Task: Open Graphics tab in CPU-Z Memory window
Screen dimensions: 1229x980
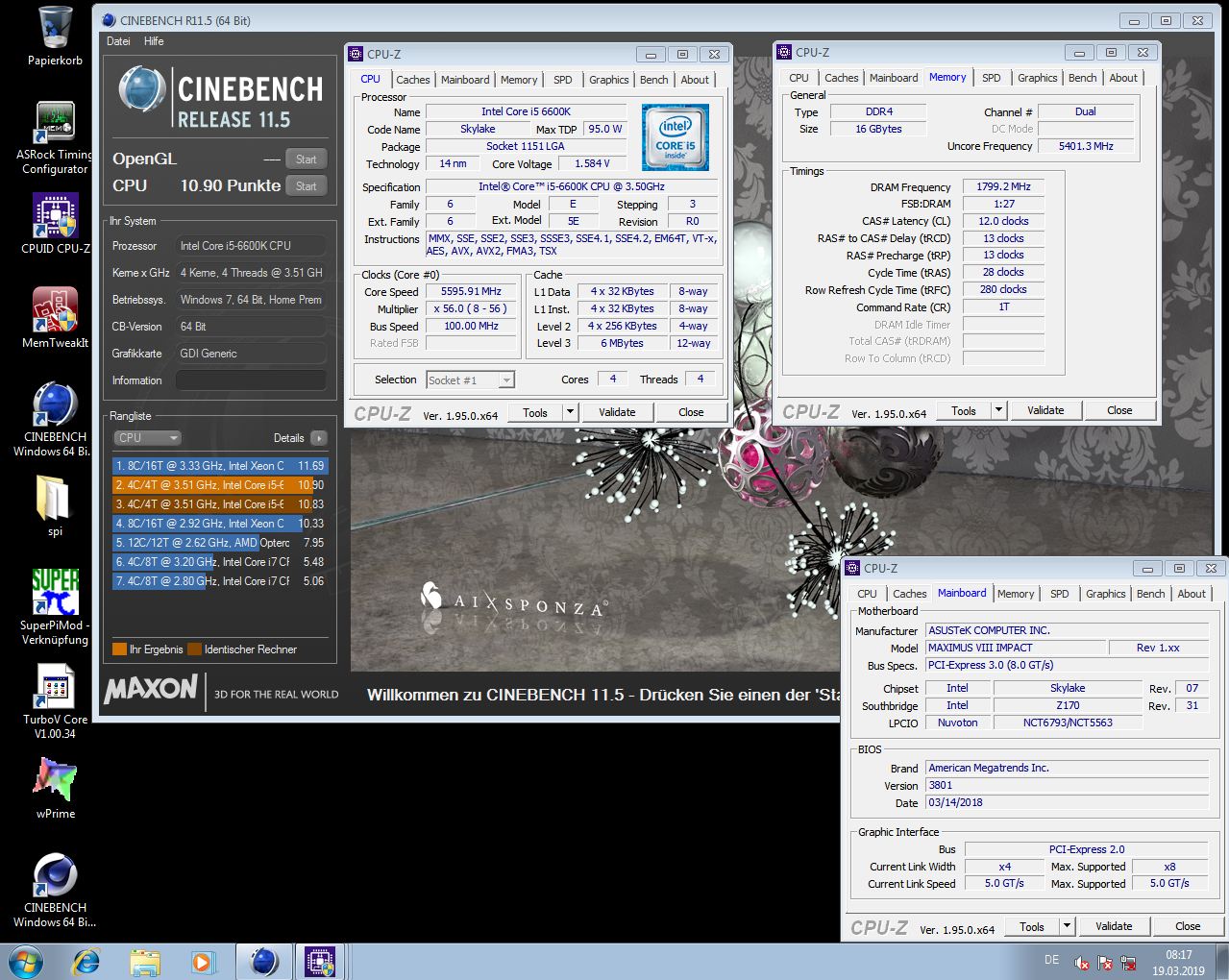Action: (x=1037, y=78)
